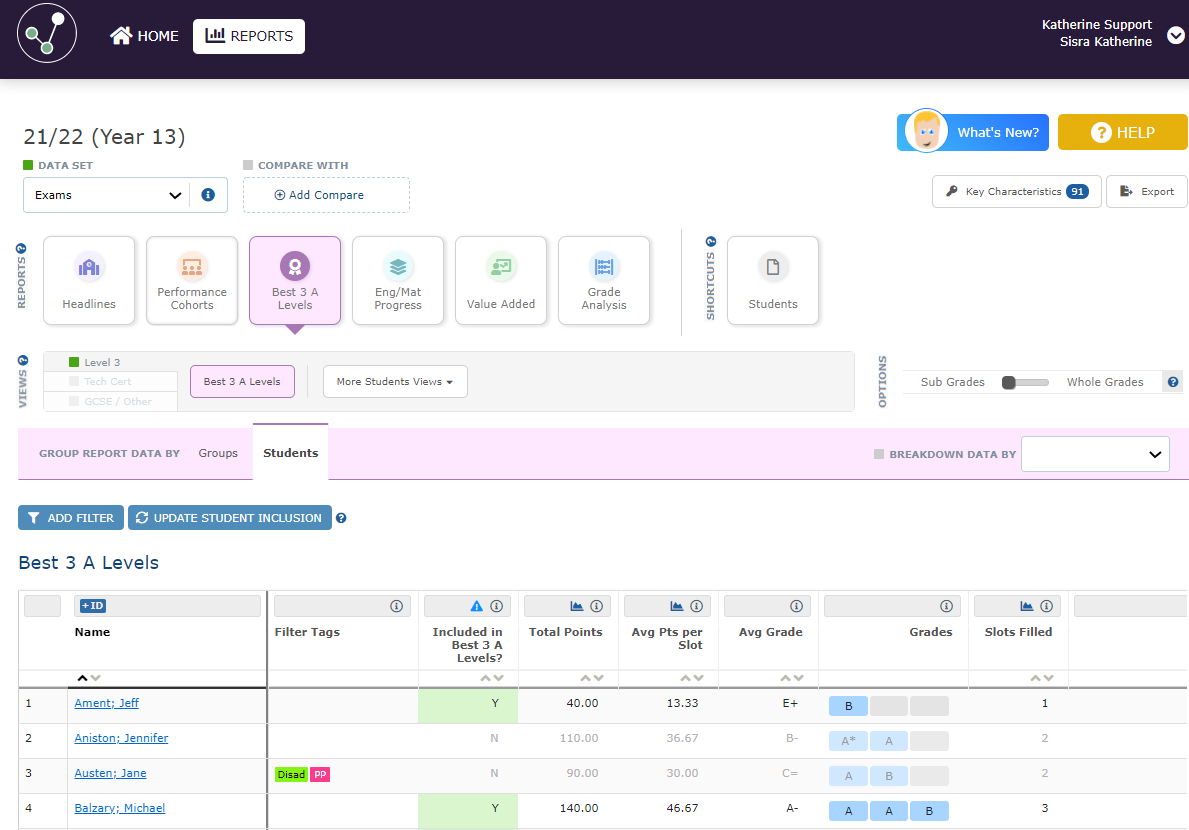Click the data set info icon
Screen dimensions: 1189x830
tap(208, 195)
